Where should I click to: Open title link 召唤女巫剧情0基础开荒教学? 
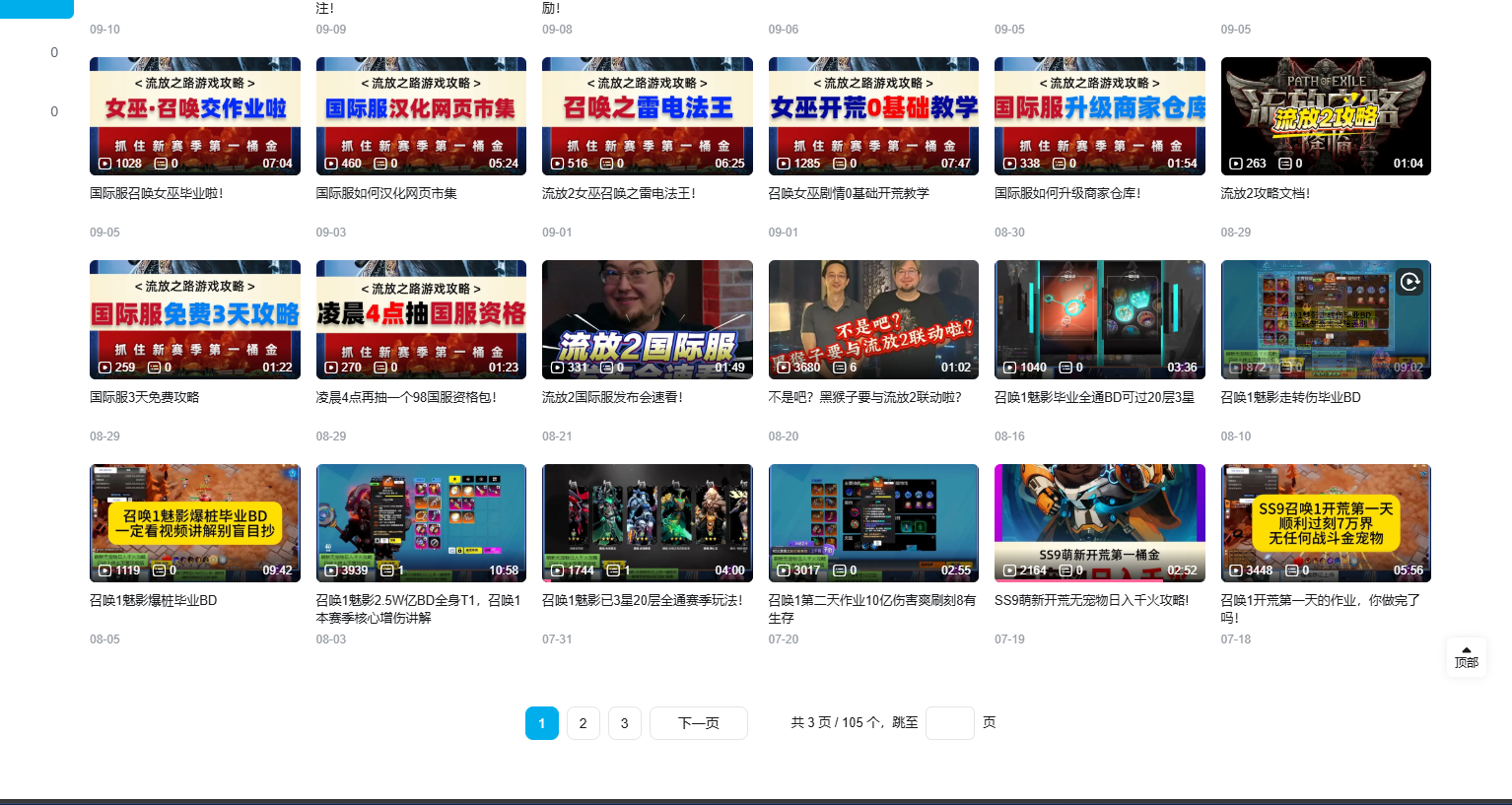(849, 193)
